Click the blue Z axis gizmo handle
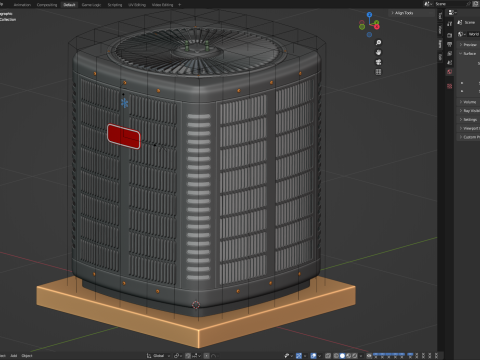This screenshot has height=360, width=480. pos(369,15)
